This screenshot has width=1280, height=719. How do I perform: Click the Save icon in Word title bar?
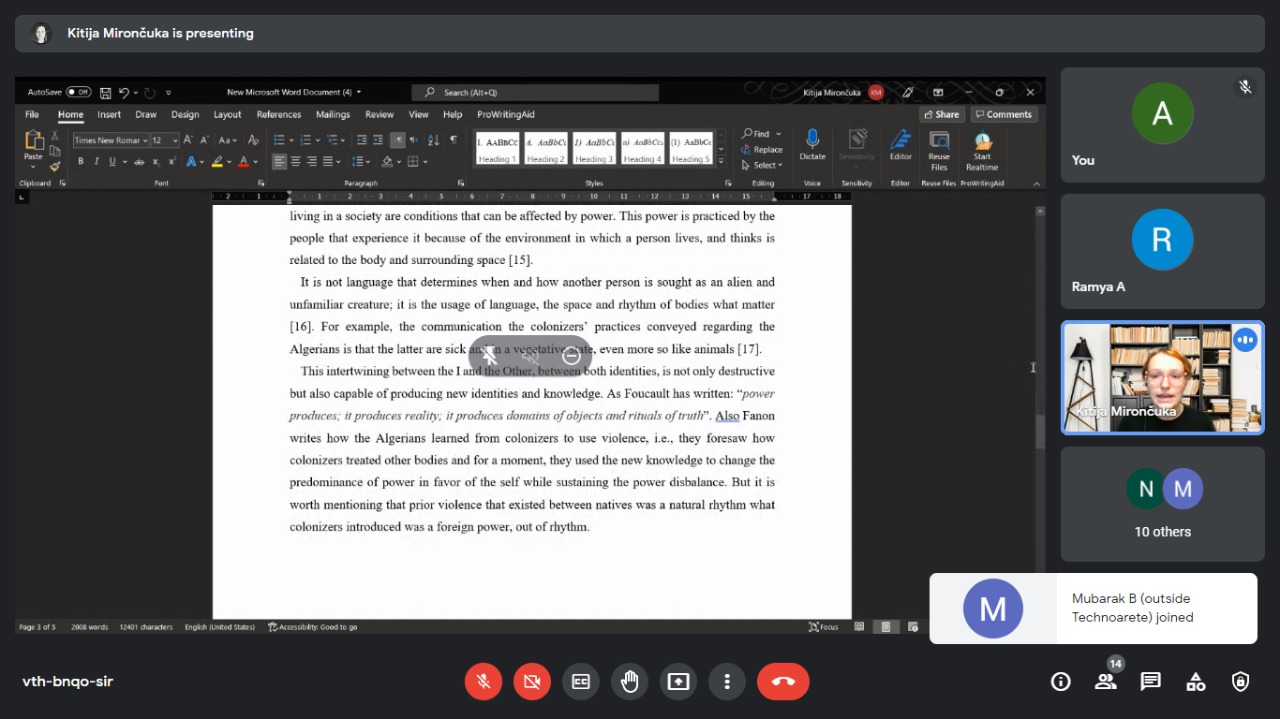[x=105, y=92]
